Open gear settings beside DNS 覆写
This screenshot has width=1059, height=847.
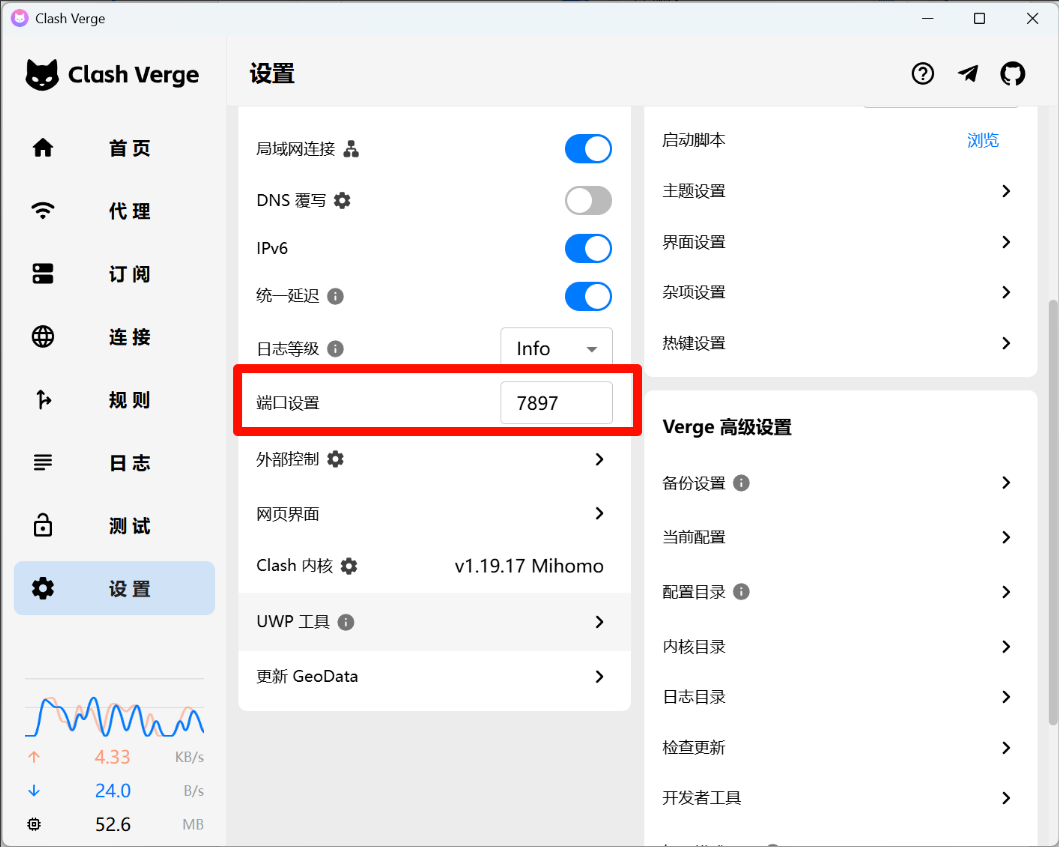pos(342,201)
